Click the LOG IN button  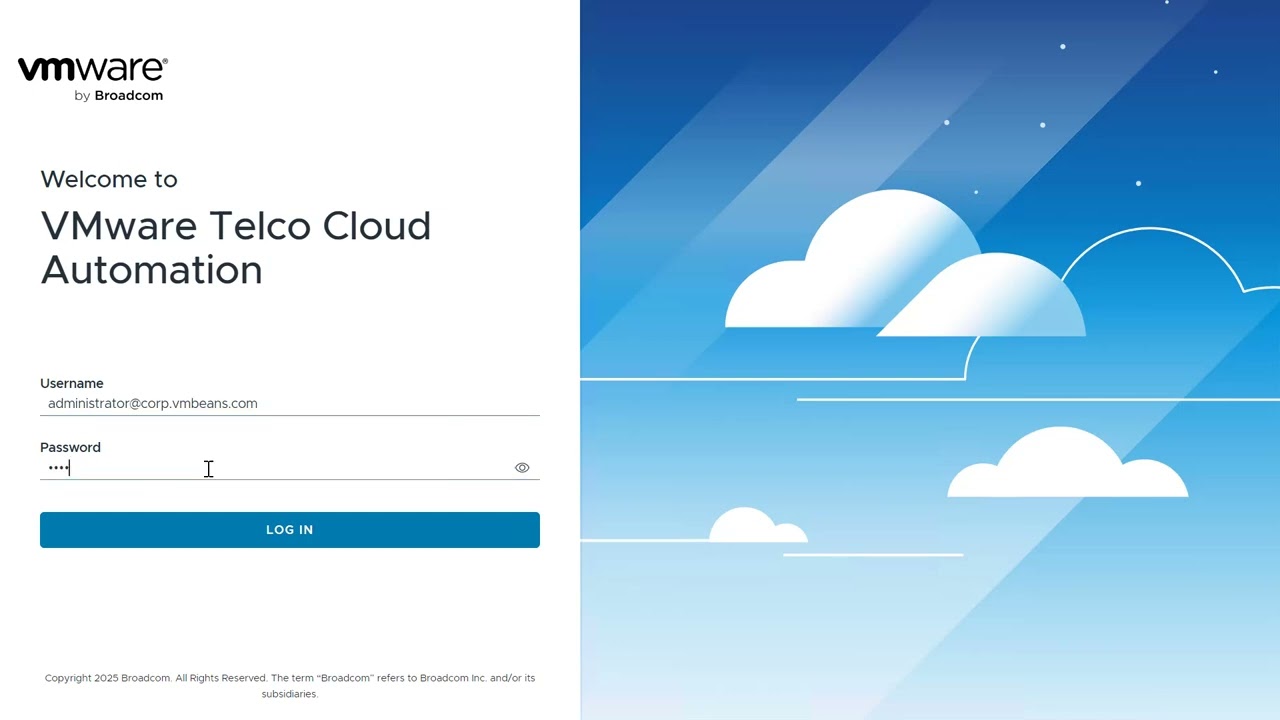point(290,530)
